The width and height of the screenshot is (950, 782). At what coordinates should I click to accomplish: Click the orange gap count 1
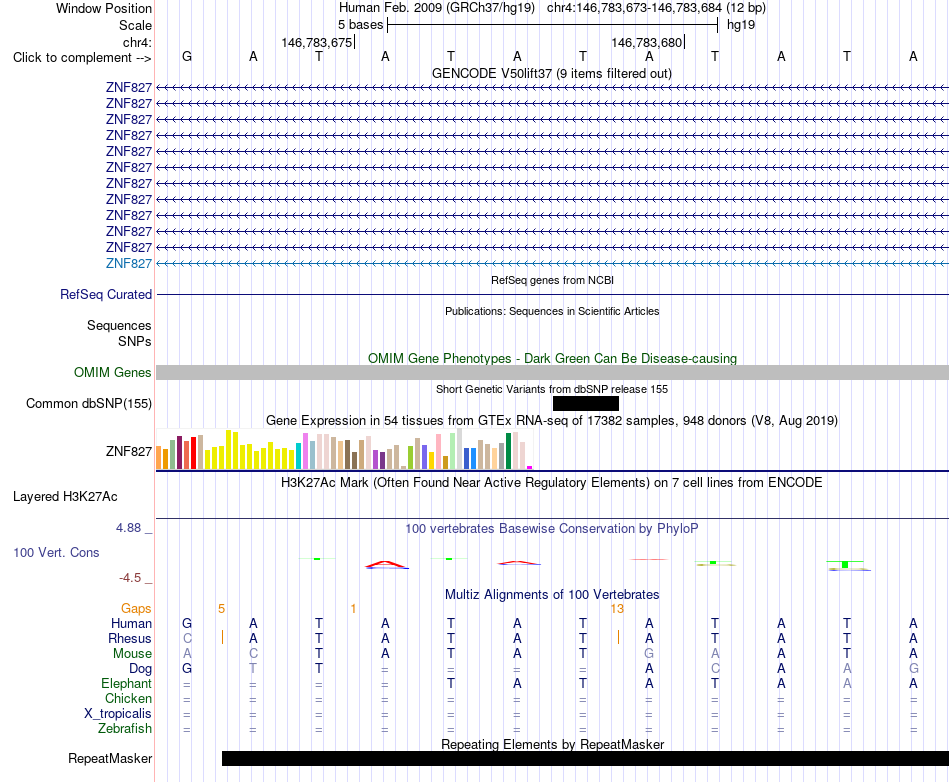tap(353, 609)
